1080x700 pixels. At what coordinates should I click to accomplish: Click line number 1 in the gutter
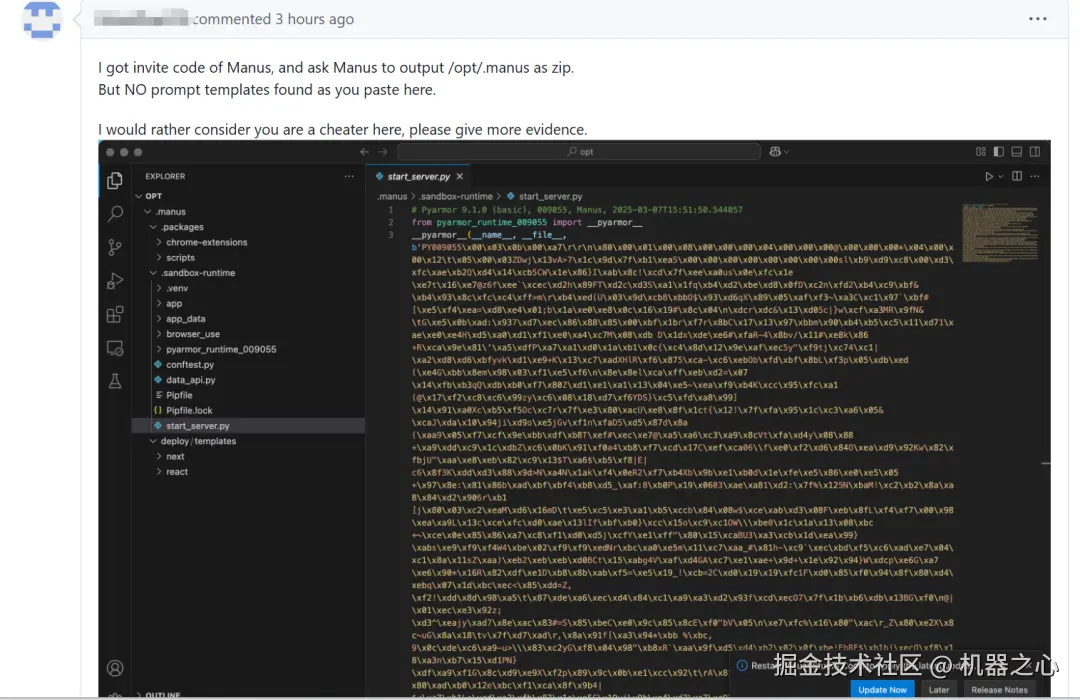[391, 209]
